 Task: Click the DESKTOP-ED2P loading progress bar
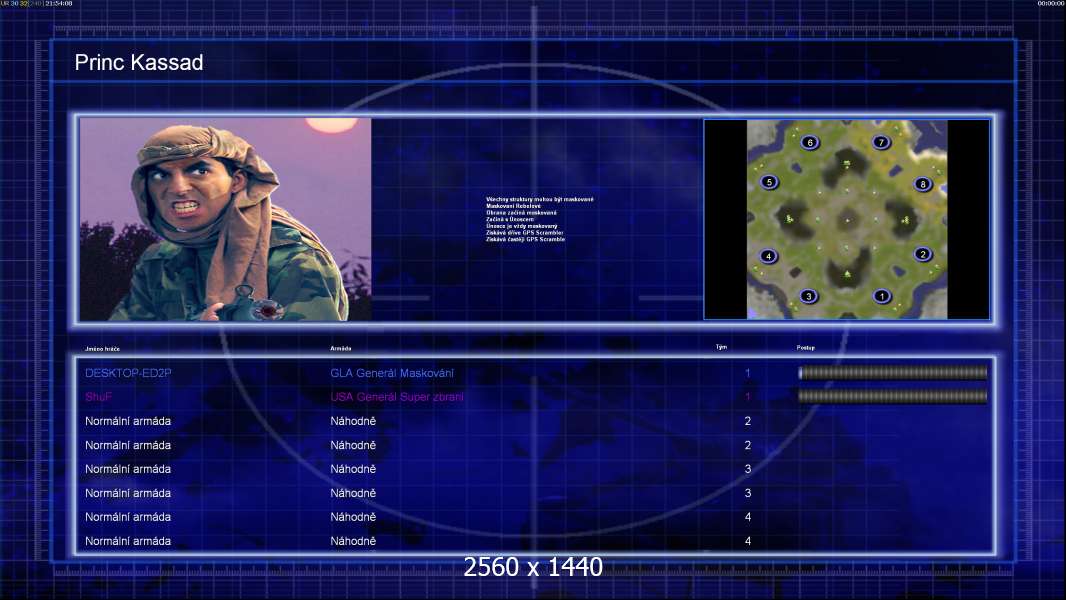(893, 372)
